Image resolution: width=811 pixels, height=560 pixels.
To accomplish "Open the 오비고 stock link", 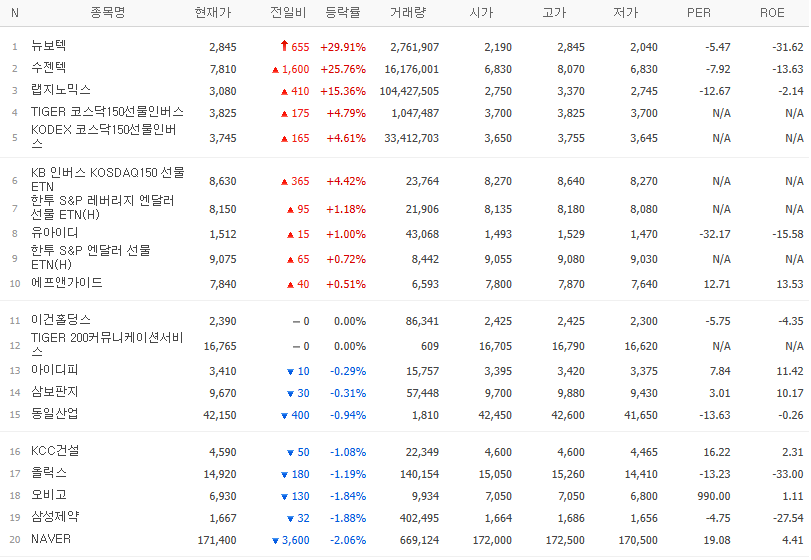I will 49,495.
